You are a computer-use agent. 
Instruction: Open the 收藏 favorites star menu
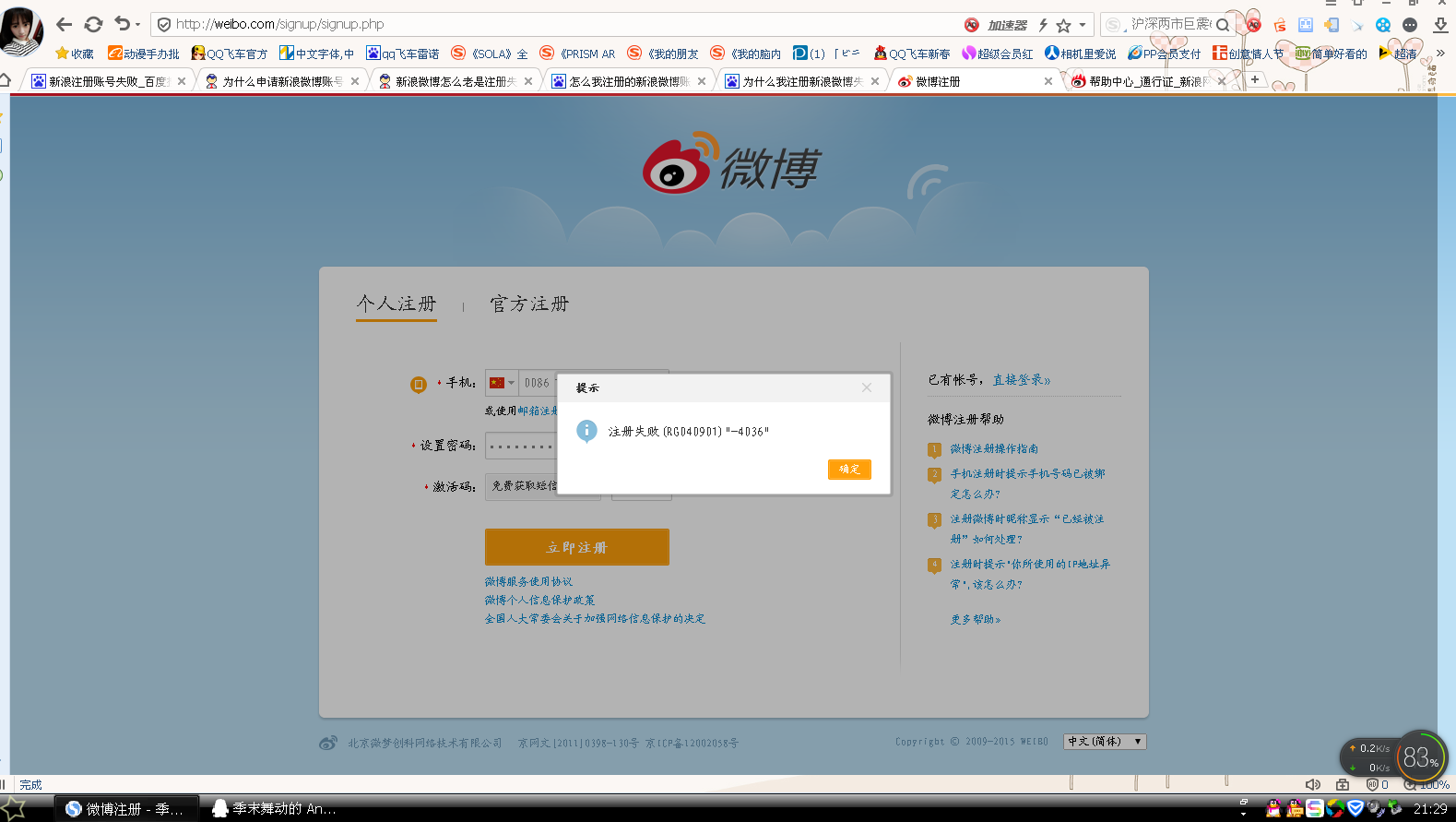(75, 54)
